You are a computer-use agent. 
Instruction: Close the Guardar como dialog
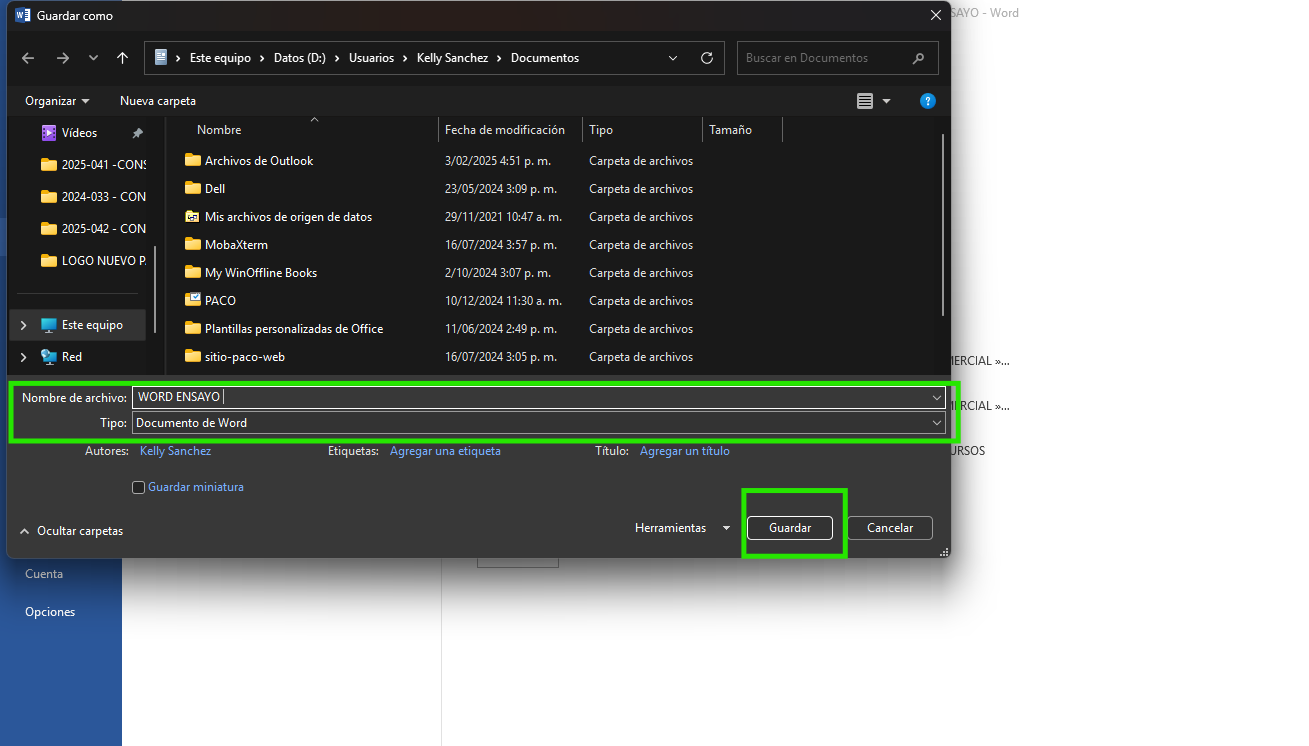936,15
